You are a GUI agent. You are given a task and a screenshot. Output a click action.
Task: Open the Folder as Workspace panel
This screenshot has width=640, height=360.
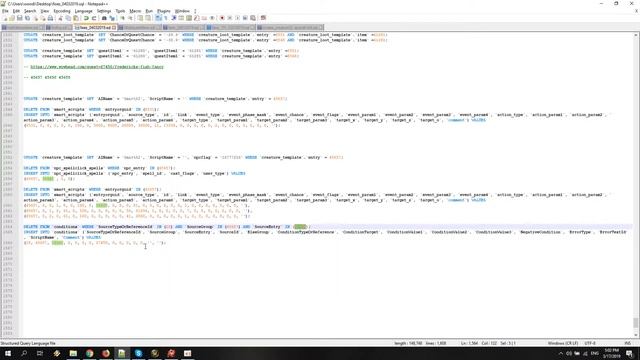point(204,18)
